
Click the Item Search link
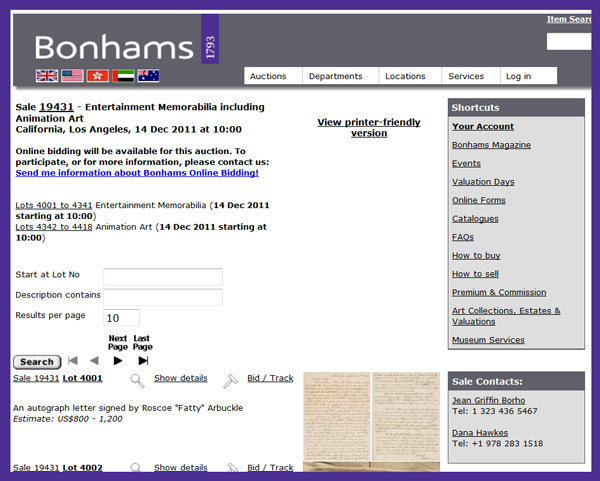(x=569, y=19)
